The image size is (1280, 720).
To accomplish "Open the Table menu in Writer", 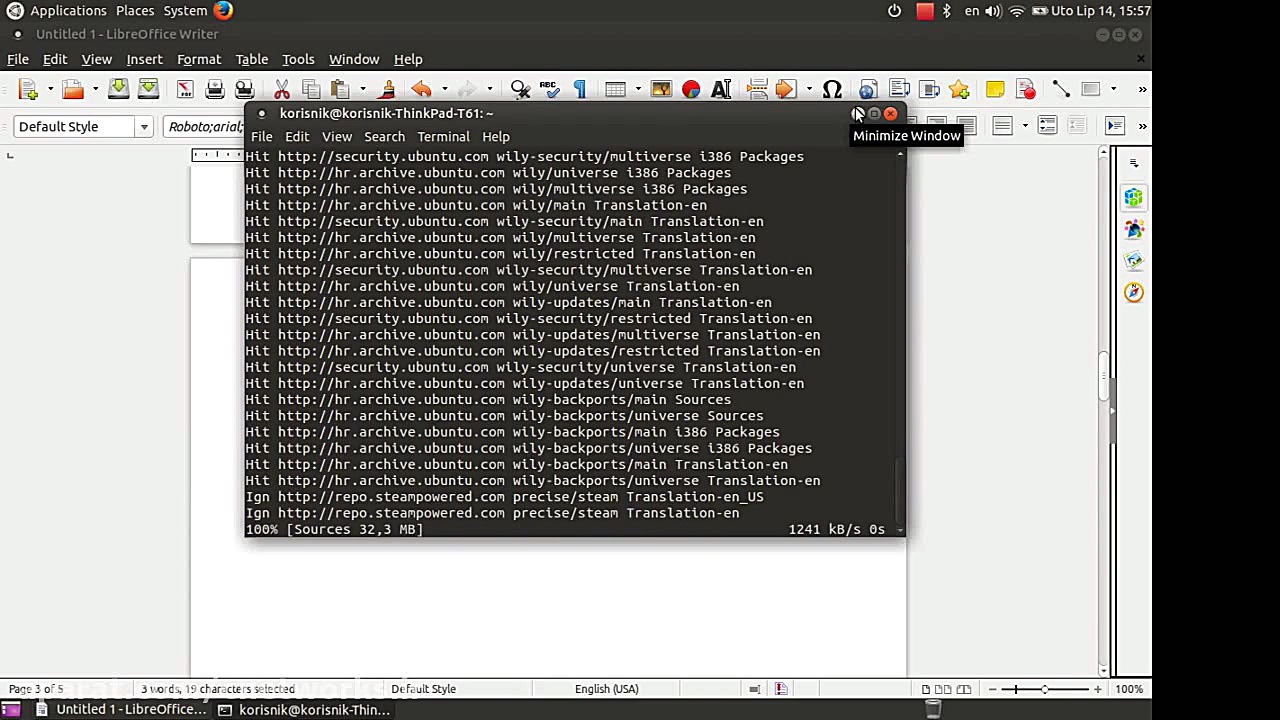I will pos(252,59).
